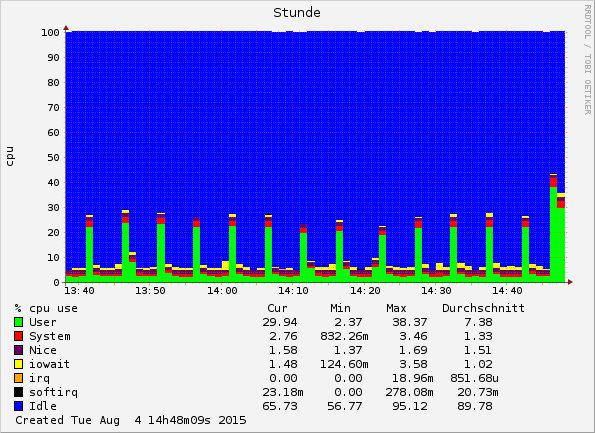The width and height of the screenshot is (595, 433).
Task: Click User current value 29.94
Action: pyautogui.click(x=280, y=322)
